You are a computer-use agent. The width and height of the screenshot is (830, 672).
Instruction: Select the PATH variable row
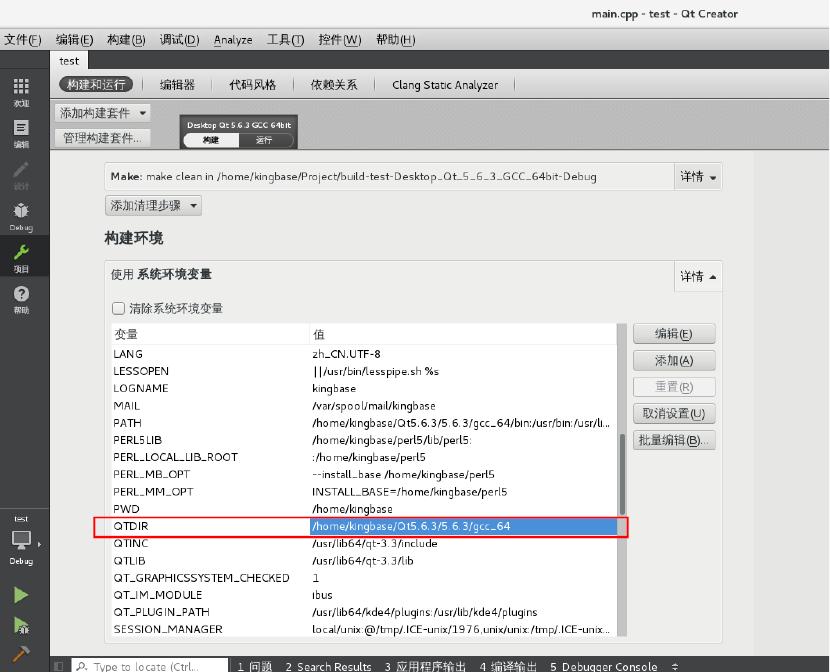click(365, 423)
